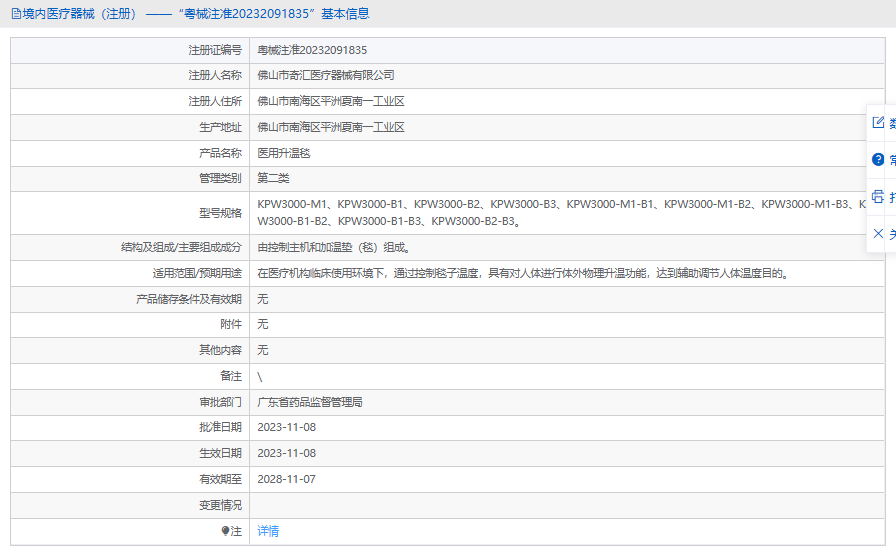896x552 pixels.
Task: Click the X close icon on the right sidebar
Action: [x=878, y=233]
